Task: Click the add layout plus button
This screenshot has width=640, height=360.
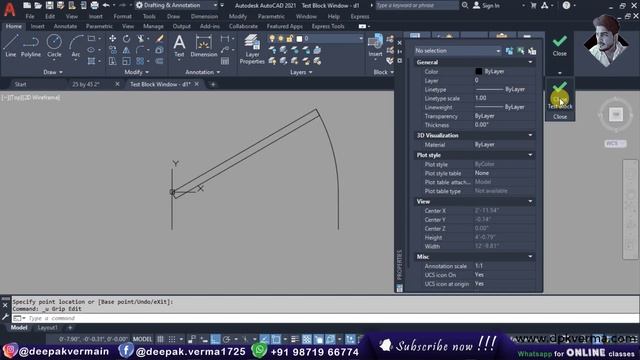Action: (x=70, y=328)
